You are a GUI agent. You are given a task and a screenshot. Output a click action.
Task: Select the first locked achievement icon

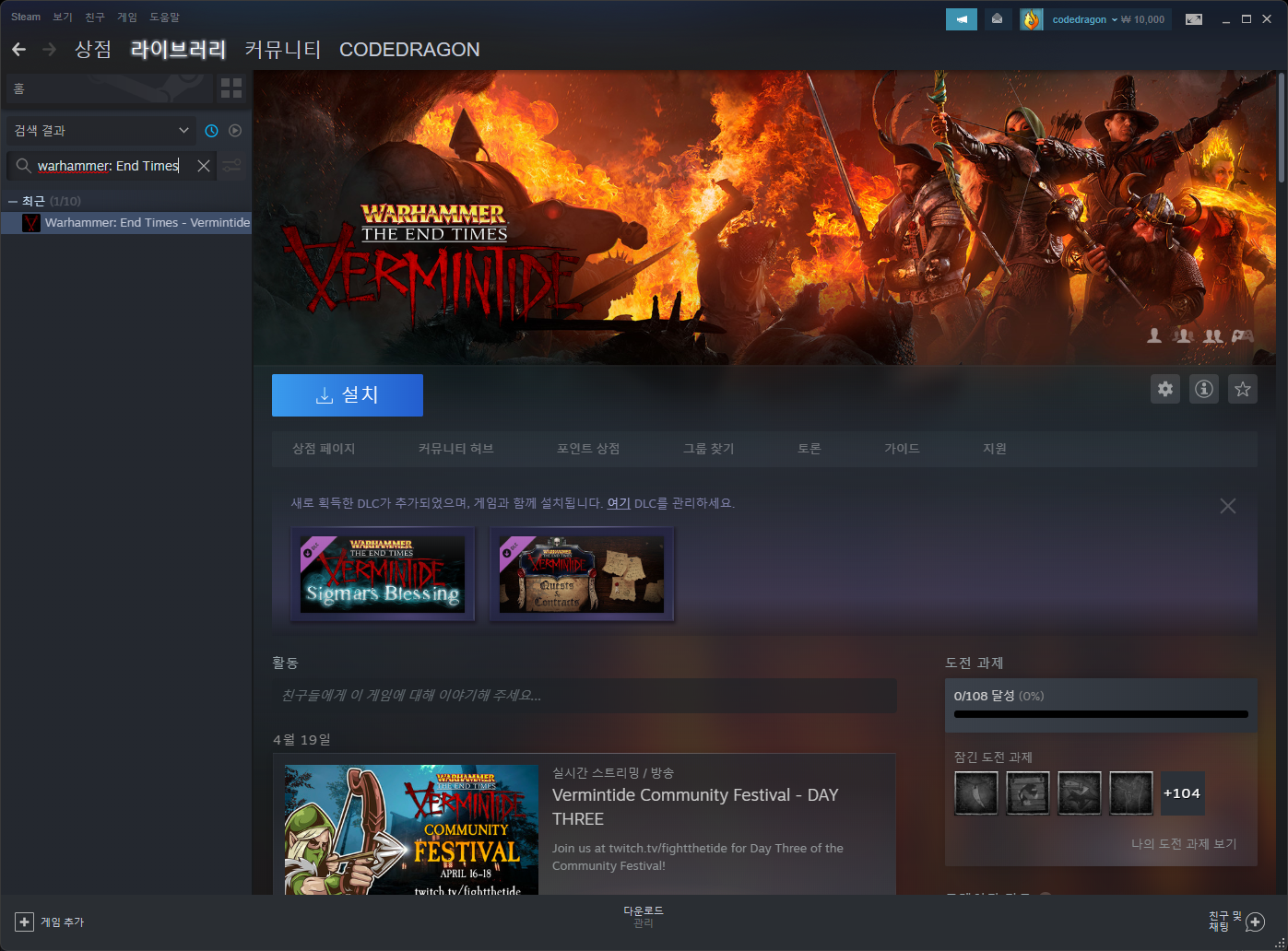[x=976, y=793]
